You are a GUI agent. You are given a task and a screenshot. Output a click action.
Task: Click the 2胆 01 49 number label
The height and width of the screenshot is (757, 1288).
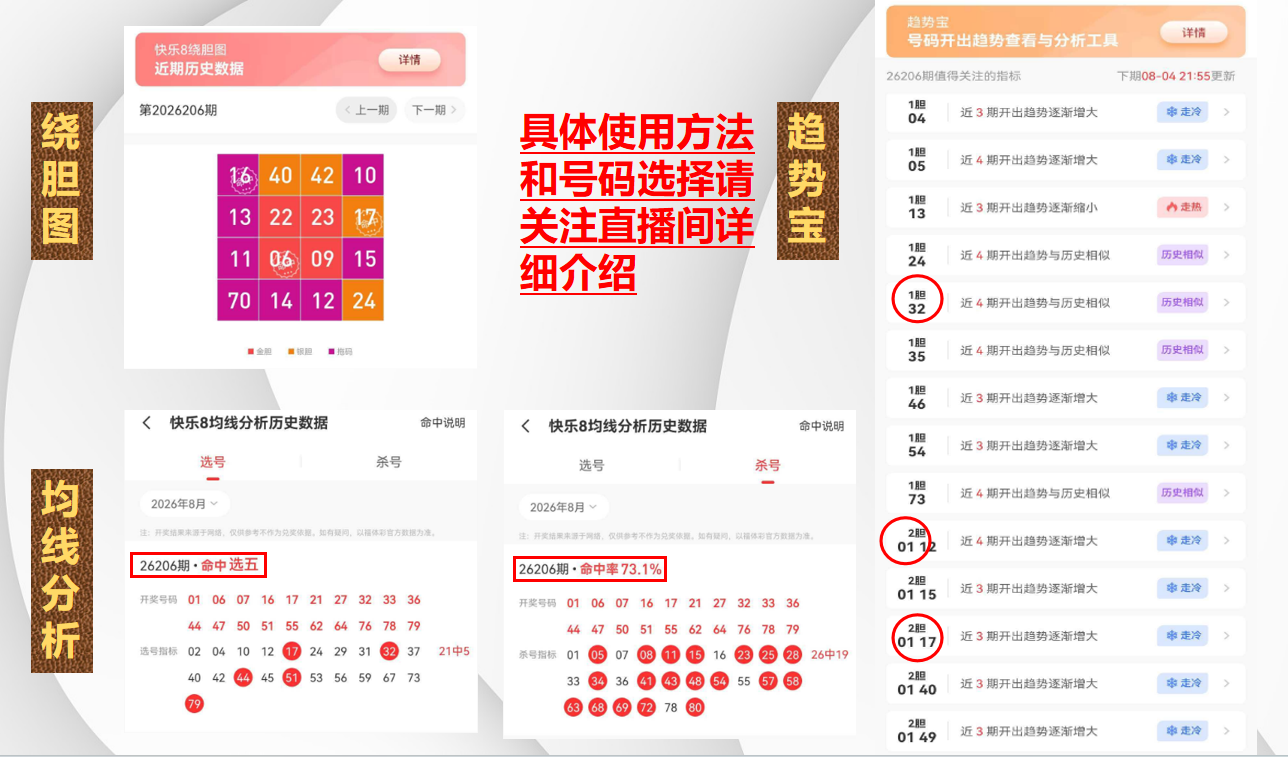[917, 731]
